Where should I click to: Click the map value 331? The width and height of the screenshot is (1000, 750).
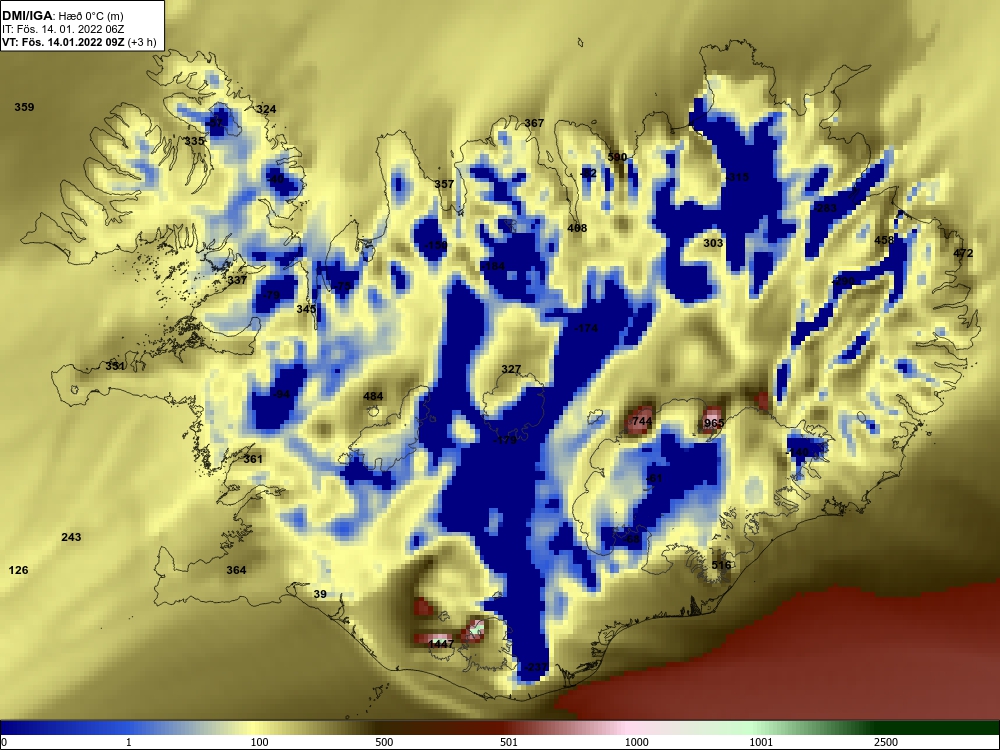[x=115, y=366]
